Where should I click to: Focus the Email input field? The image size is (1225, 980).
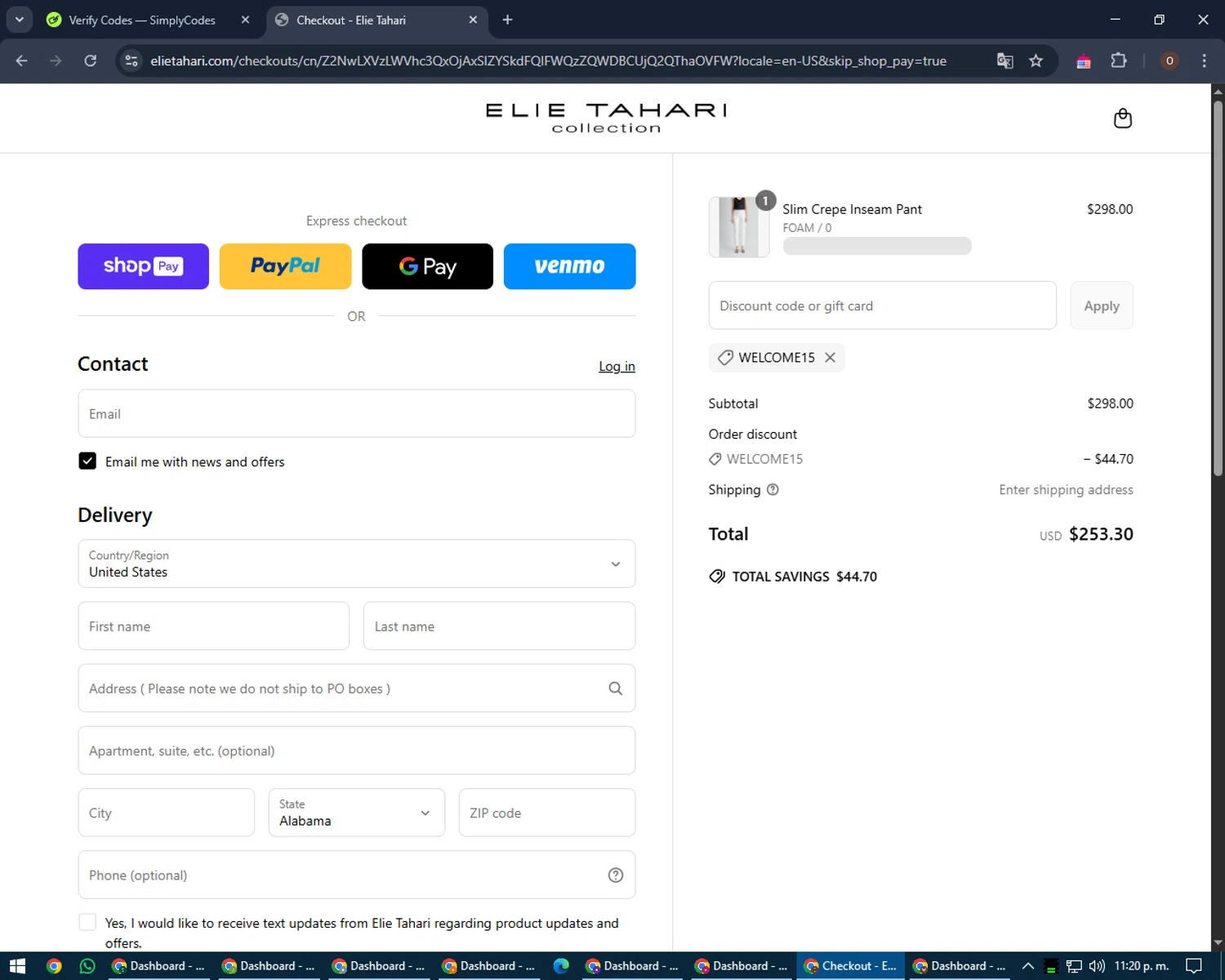[357, 413]
